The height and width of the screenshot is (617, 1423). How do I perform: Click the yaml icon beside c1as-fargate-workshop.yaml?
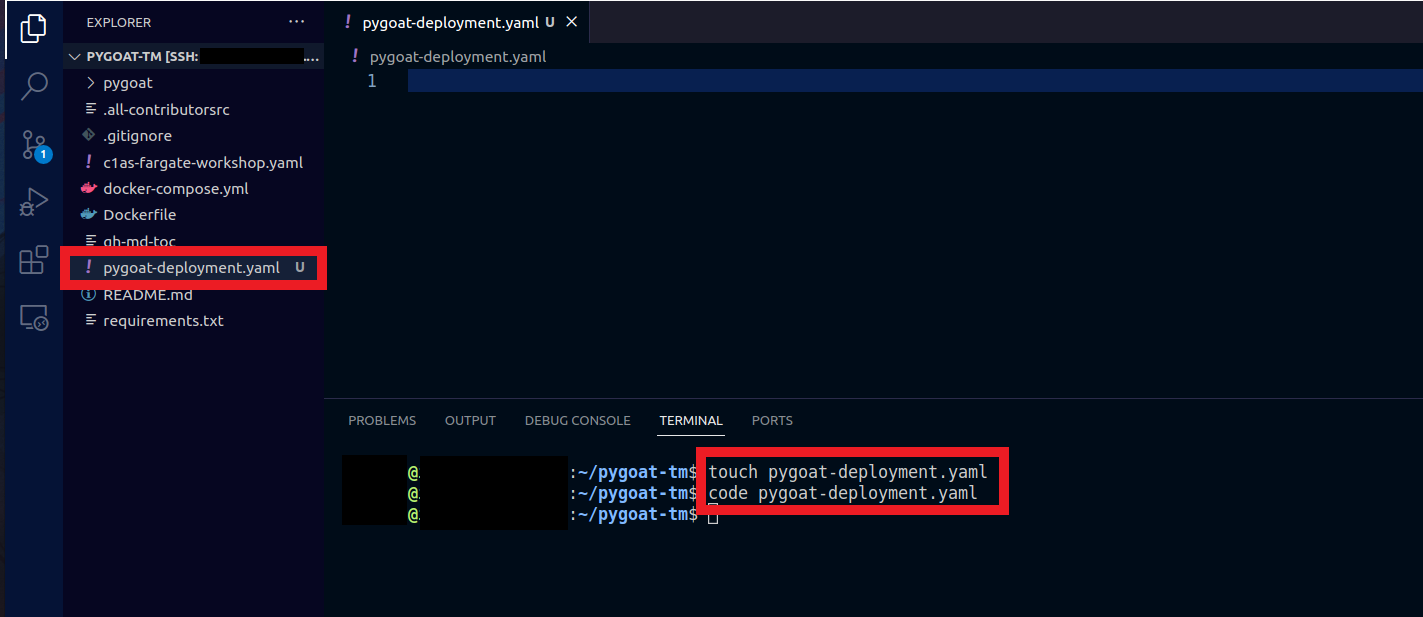(x=90, y=162)
